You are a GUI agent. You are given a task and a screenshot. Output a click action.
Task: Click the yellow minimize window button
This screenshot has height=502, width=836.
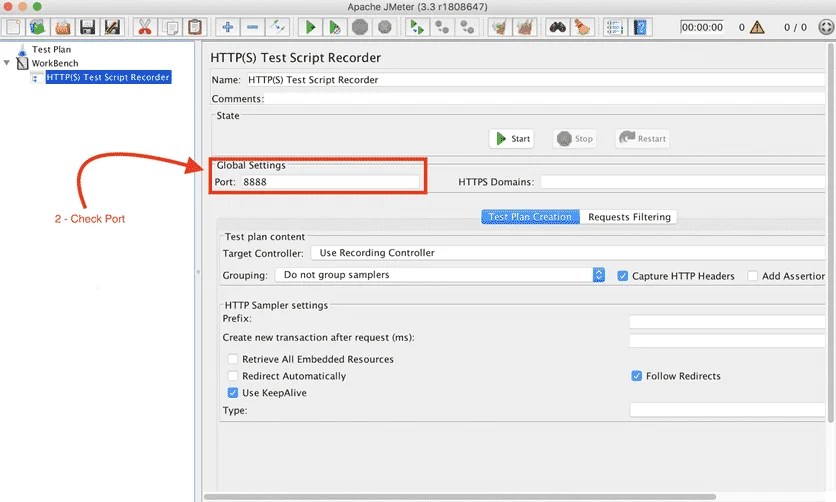point(22,6)
